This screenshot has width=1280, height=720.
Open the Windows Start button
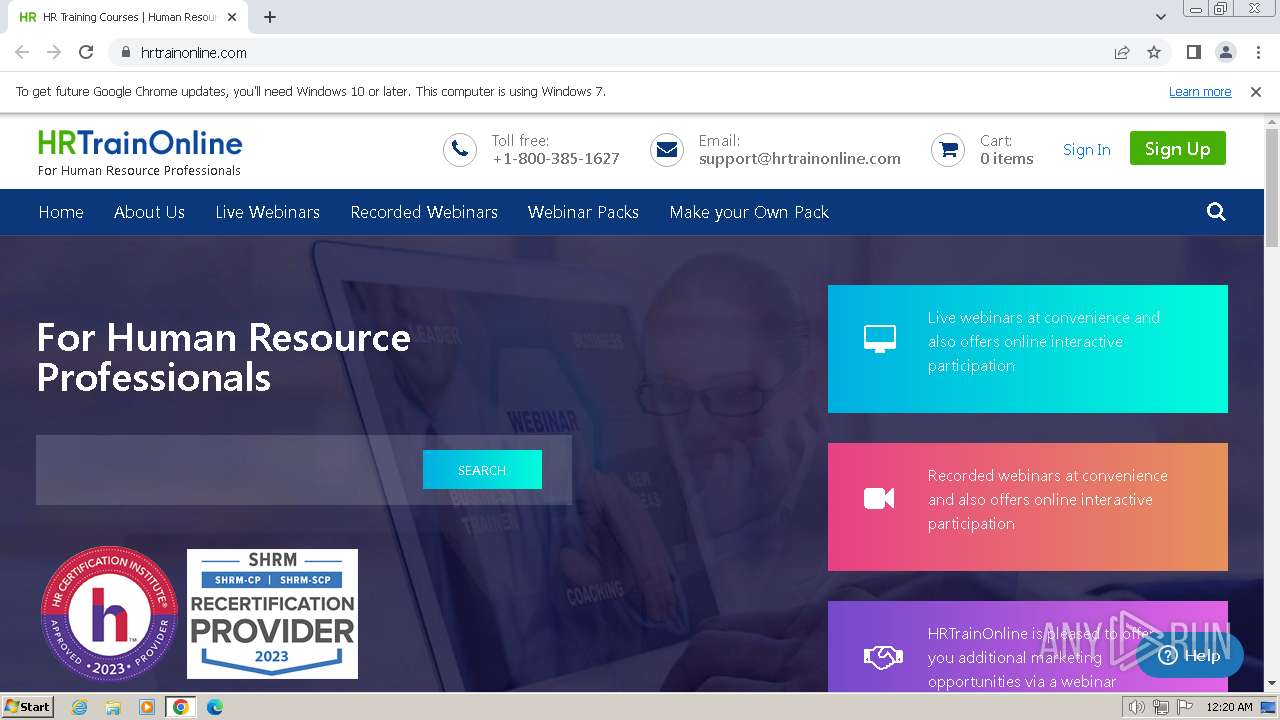(28, 707)
